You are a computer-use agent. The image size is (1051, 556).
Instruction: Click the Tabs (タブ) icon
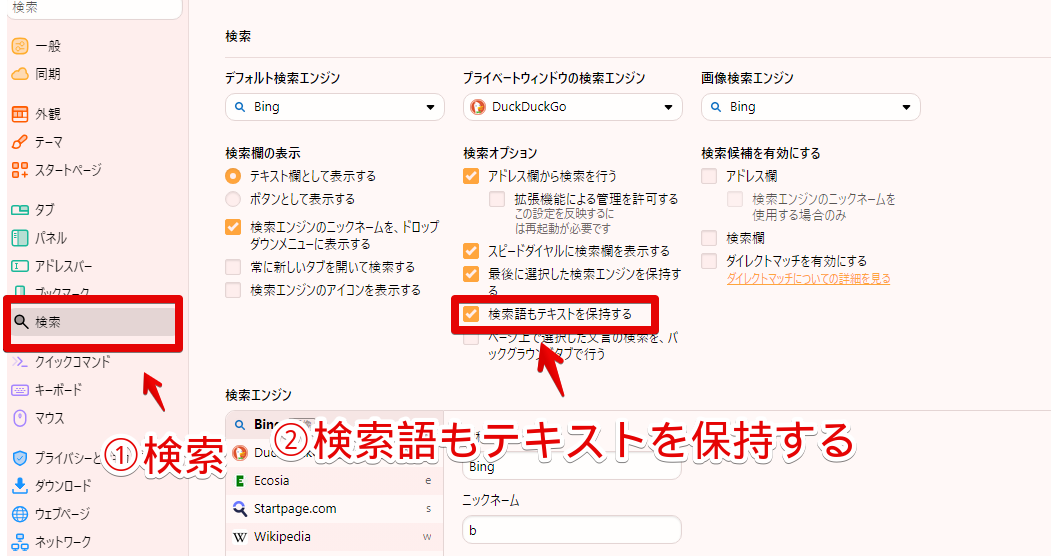click(x=20, y=210)
